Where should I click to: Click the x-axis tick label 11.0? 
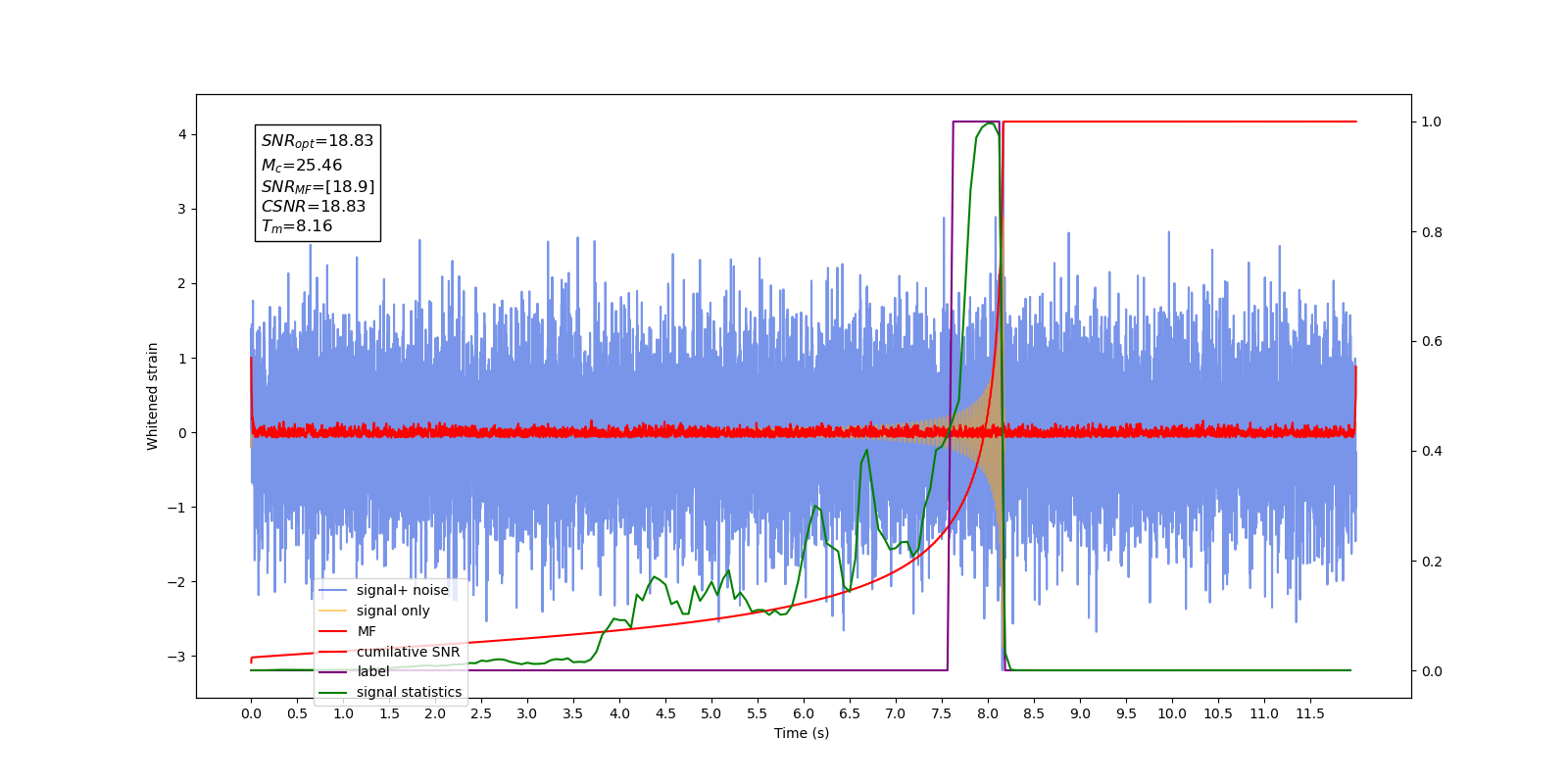1264,713
